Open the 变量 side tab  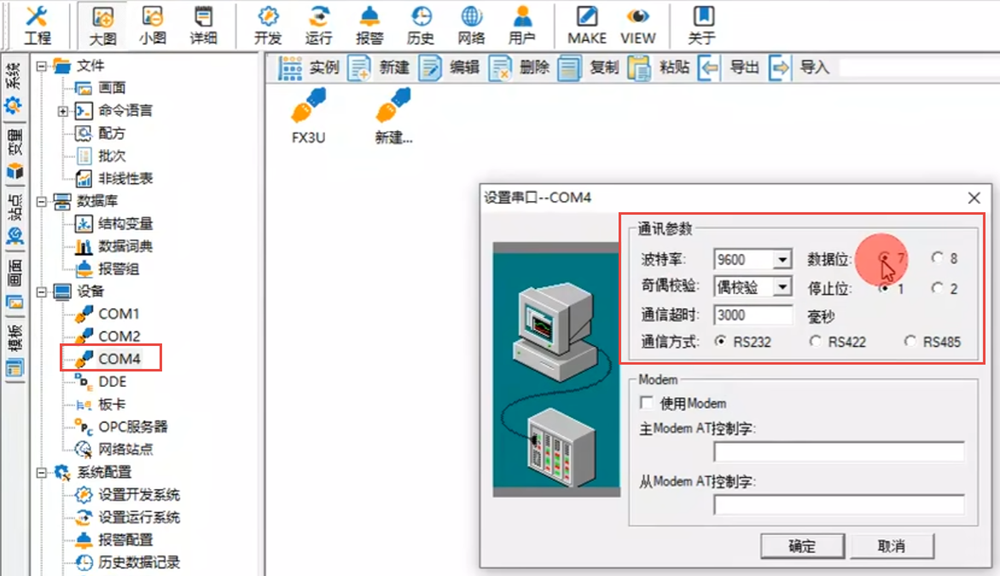(14, 152)
